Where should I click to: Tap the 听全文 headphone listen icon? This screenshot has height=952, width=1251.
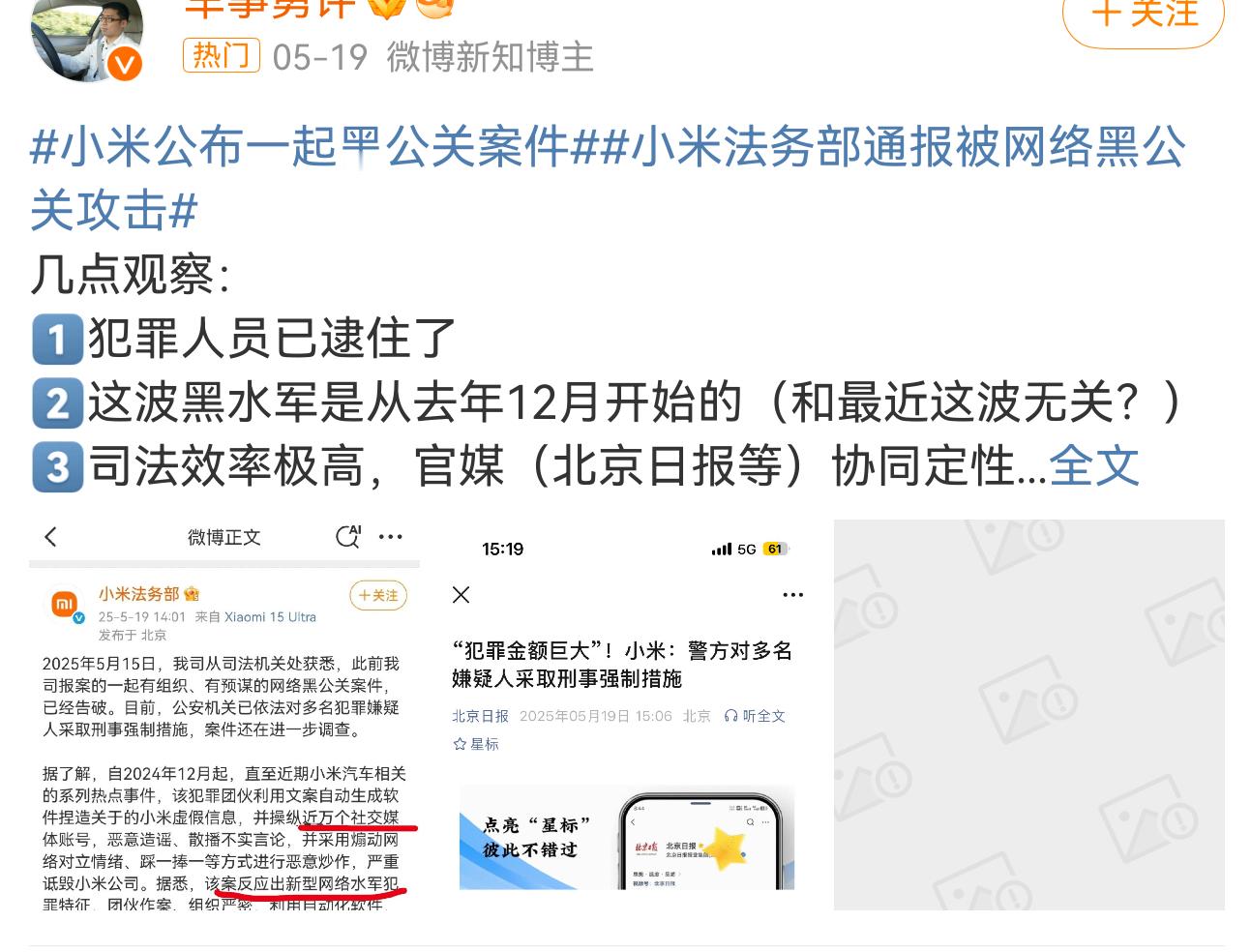(x=755, y=716)
